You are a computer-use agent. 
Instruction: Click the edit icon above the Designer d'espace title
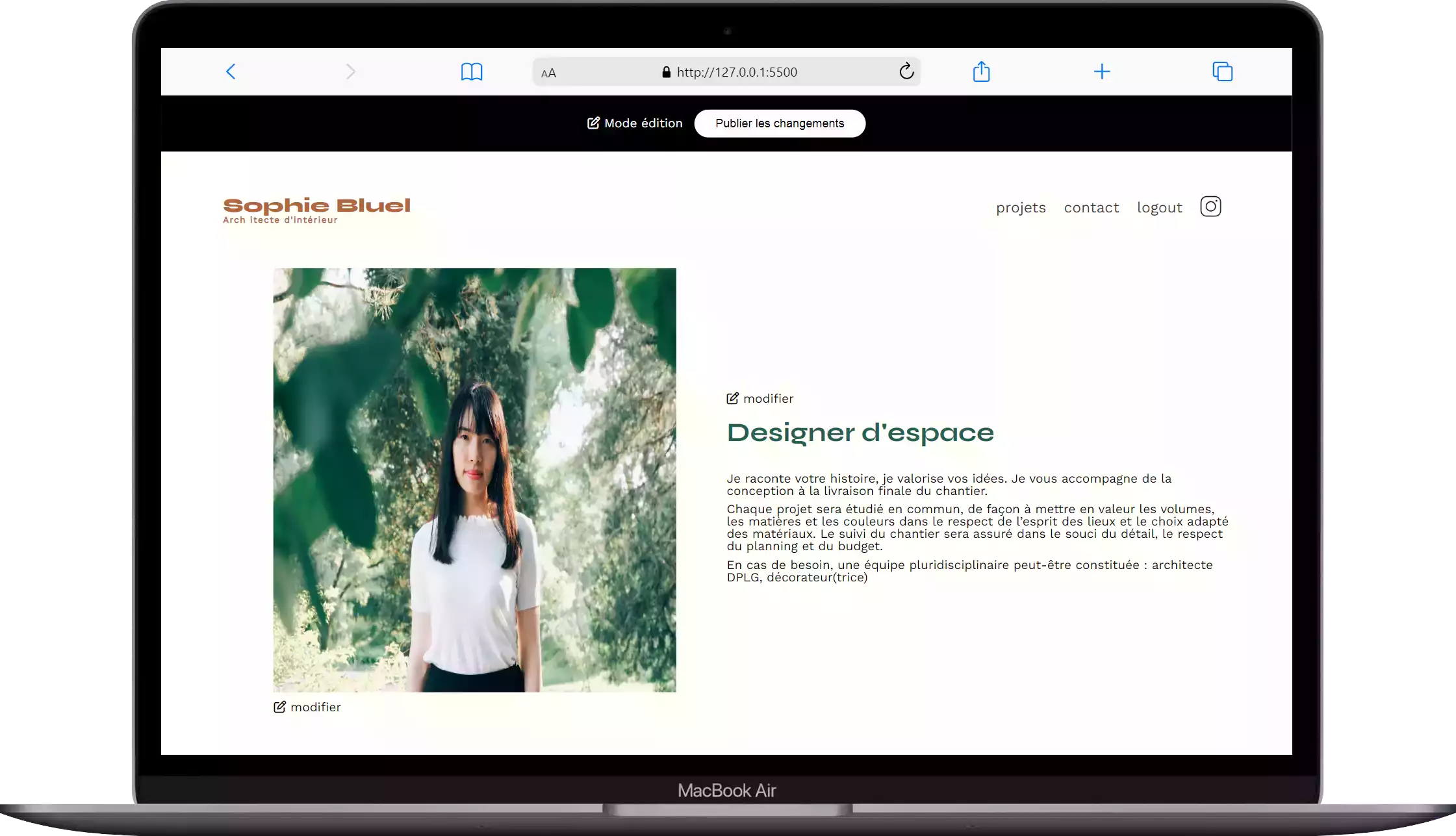732,398
